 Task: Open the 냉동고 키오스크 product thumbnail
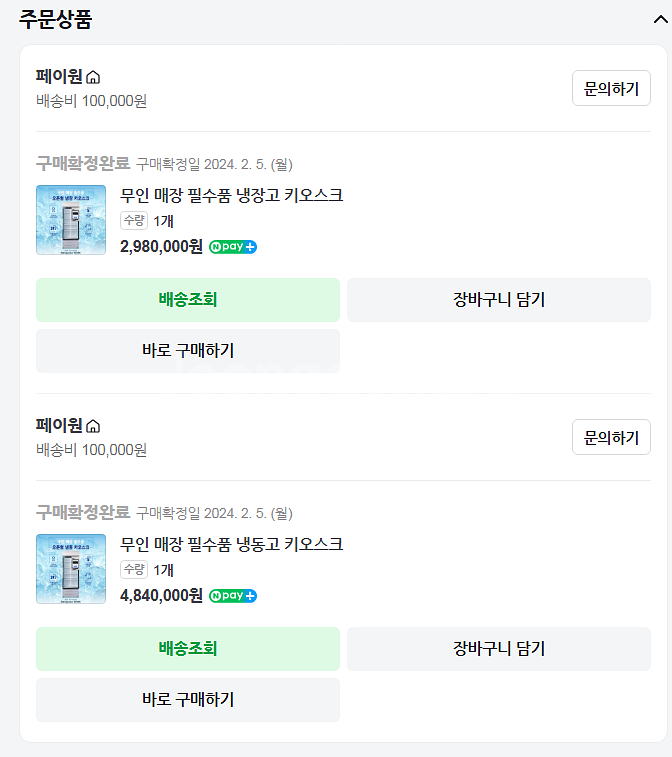(71, 569)
